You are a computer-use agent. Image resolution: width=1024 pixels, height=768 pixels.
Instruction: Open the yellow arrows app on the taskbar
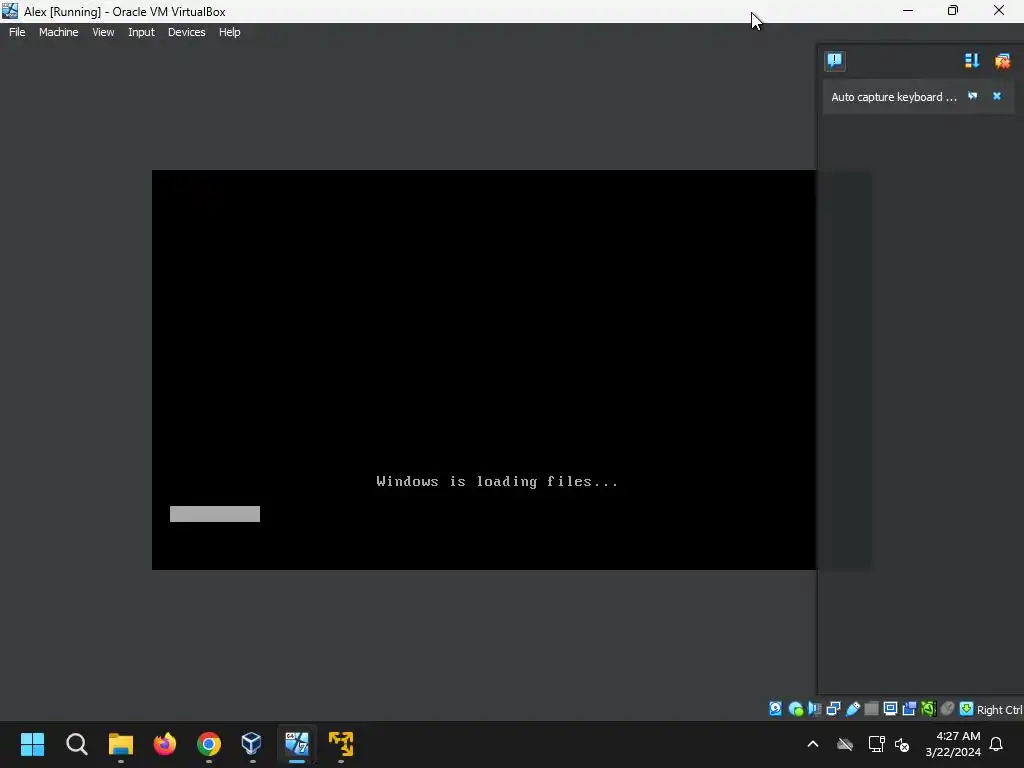tap(341, 744)
